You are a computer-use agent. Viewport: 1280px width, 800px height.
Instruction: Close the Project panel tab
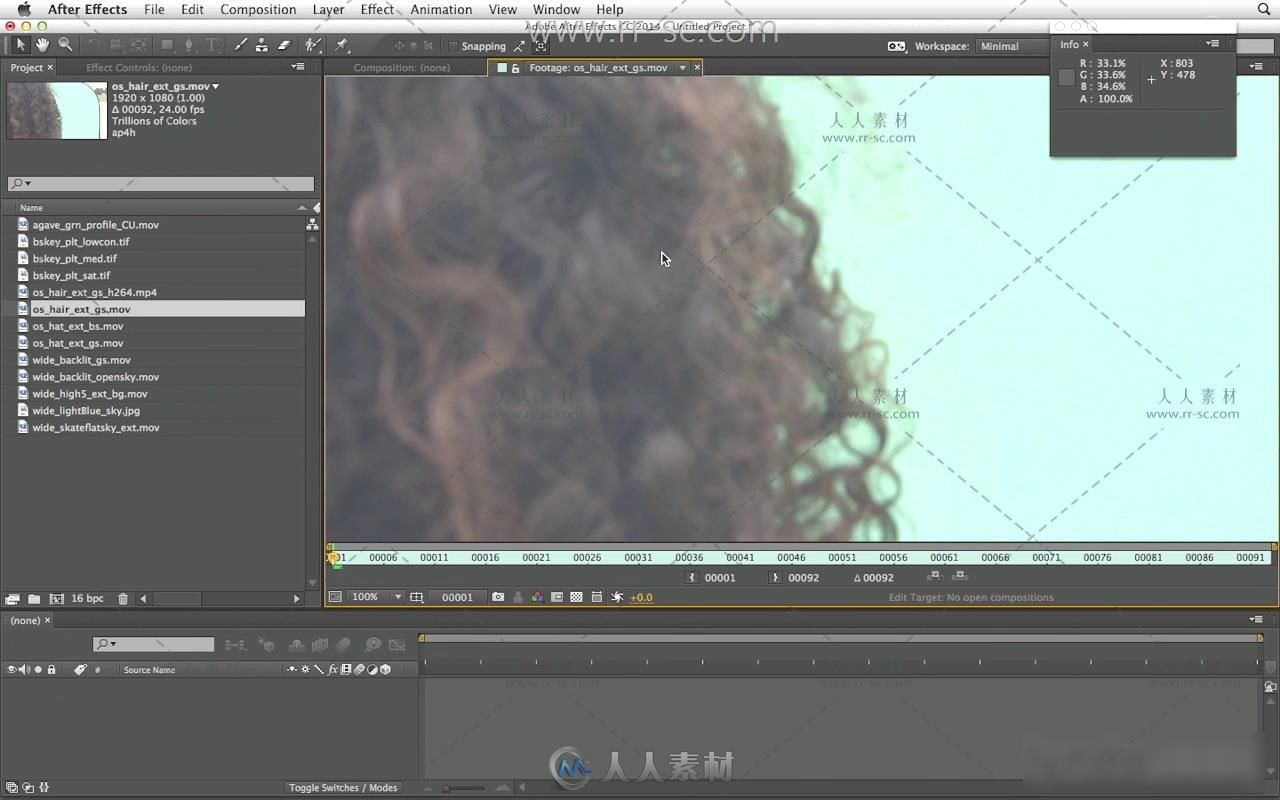point(50,68)
